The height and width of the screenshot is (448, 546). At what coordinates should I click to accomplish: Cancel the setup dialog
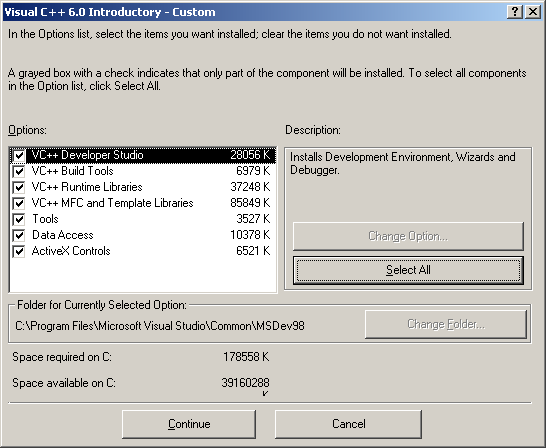(349, 424)
